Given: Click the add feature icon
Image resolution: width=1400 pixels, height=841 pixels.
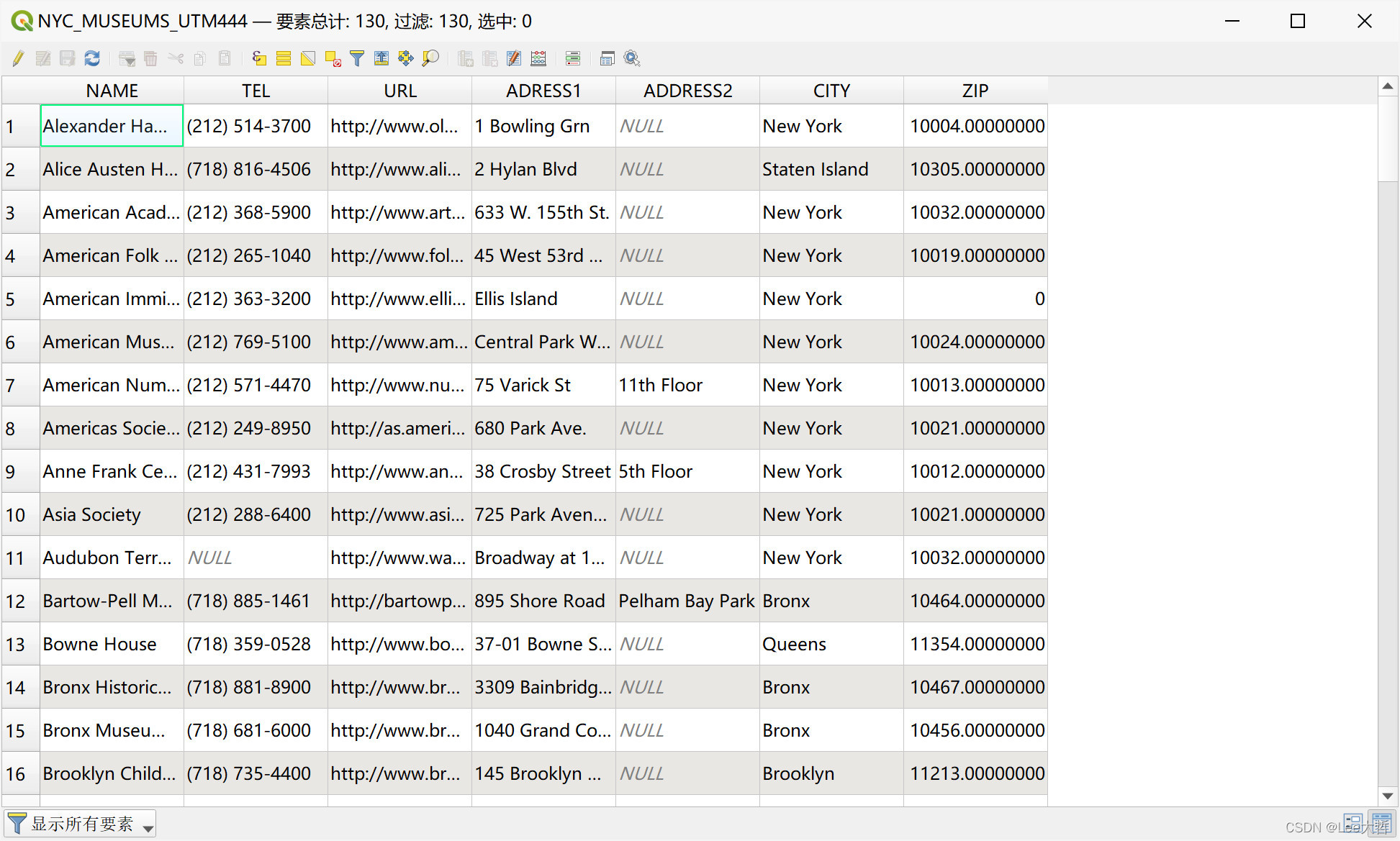Looking at the screenshot, I should click(127, 58).
